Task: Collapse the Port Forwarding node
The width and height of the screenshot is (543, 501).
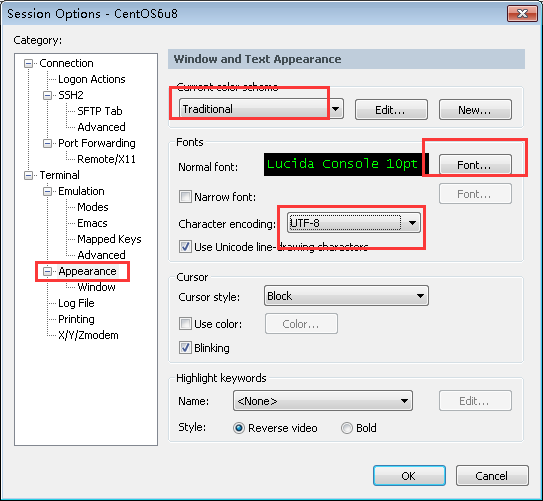Action: (47, 143)
